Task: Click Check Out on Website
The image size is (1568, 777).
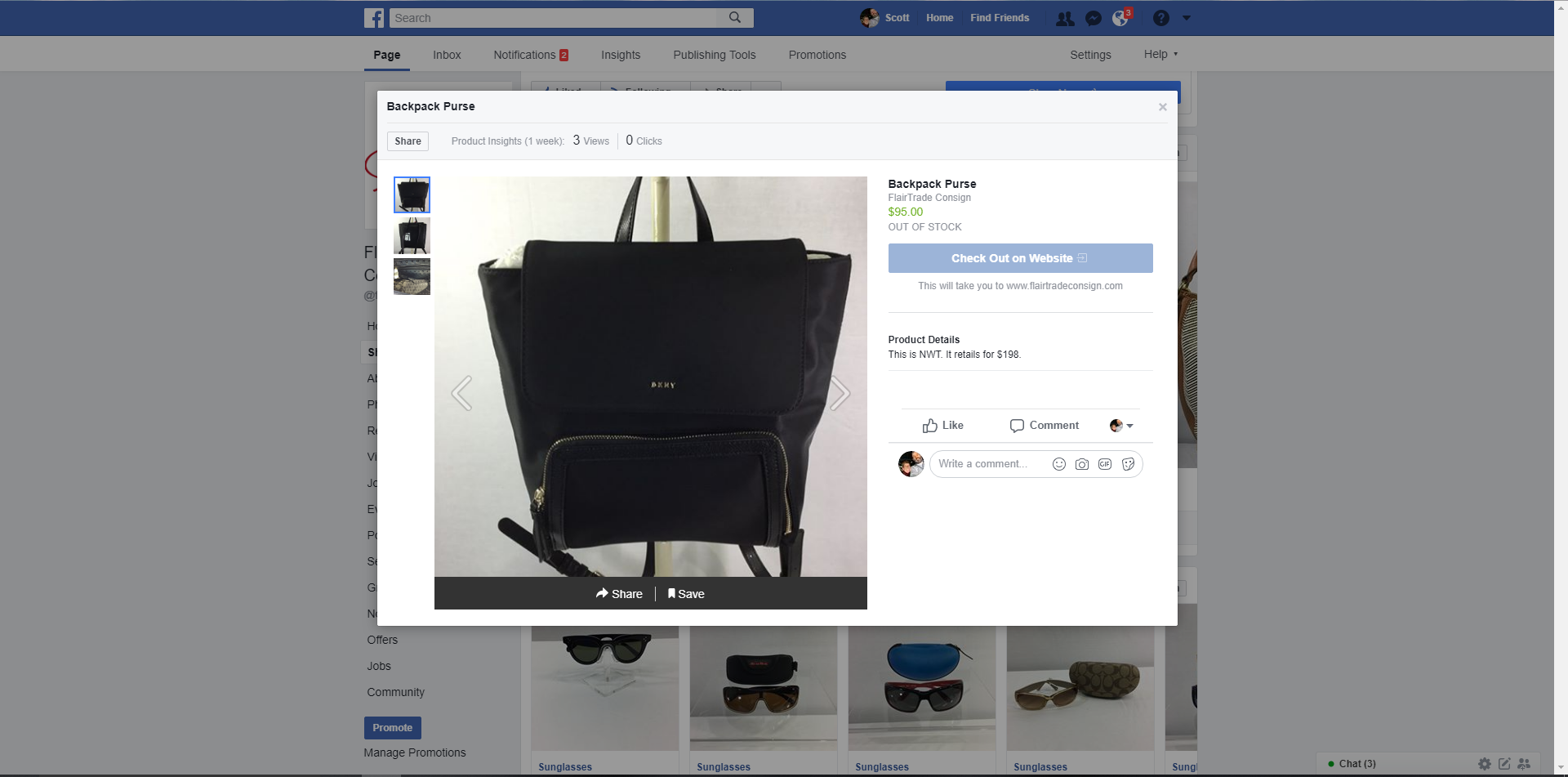Action: click(x=1020, y=258)
